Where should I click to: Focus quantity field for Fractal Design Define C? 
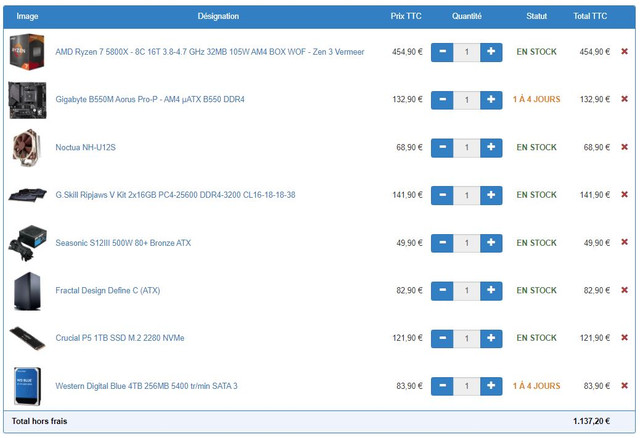tap(466, 291)
